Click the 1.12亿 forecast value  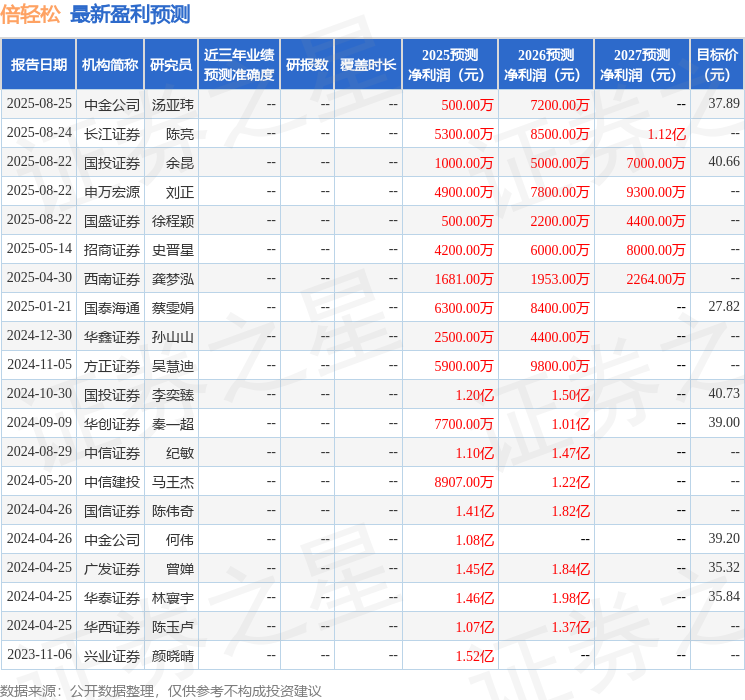(667, 134)
